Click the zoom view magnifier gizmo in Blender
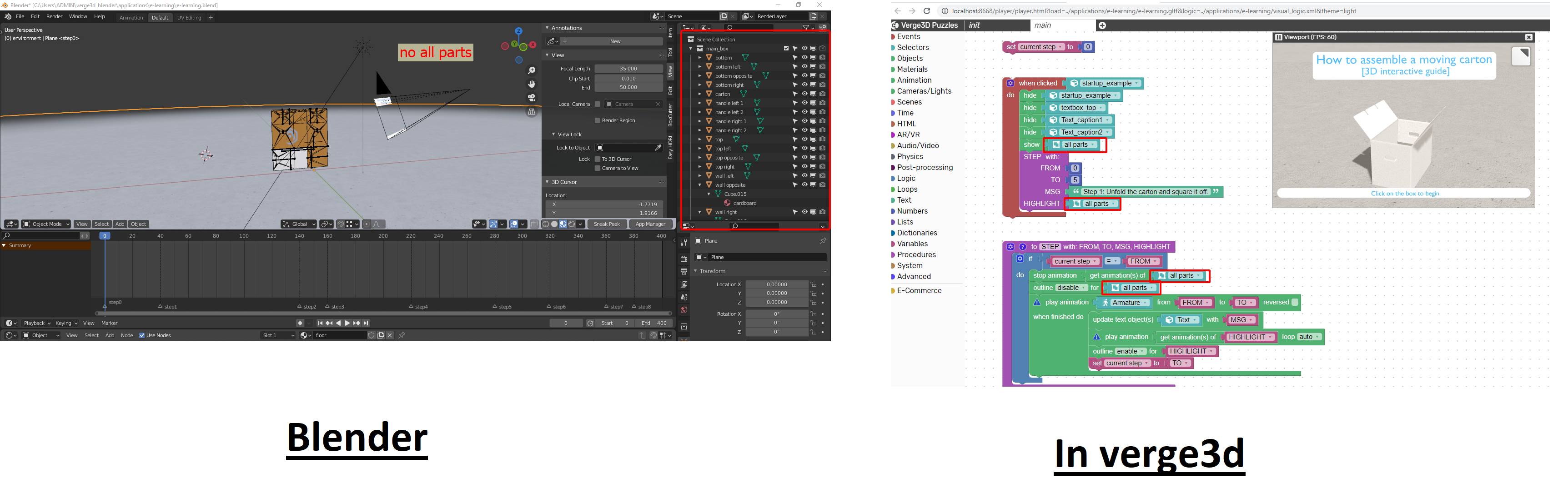Viewport: 1568px width, 498px height. click(x=532, y=71)
